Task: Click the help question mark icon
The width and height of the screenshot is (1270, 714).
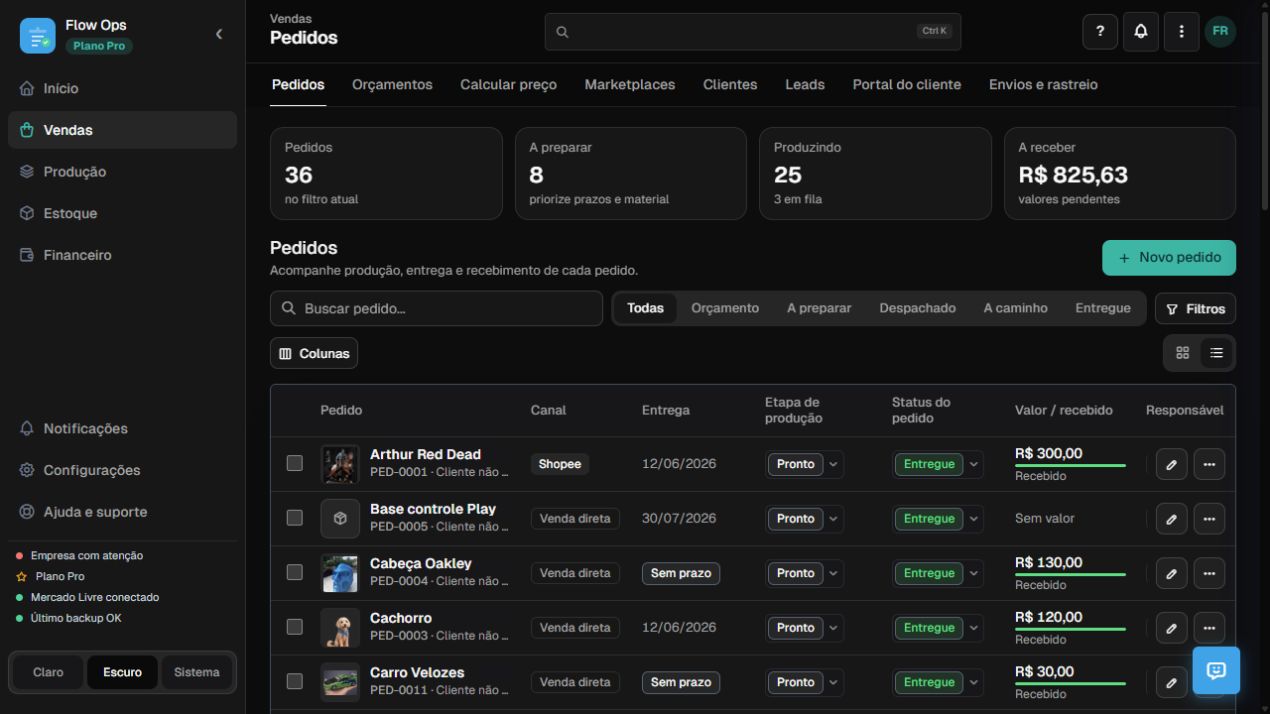Action: pyautogui.click(x=1100, y=31)
